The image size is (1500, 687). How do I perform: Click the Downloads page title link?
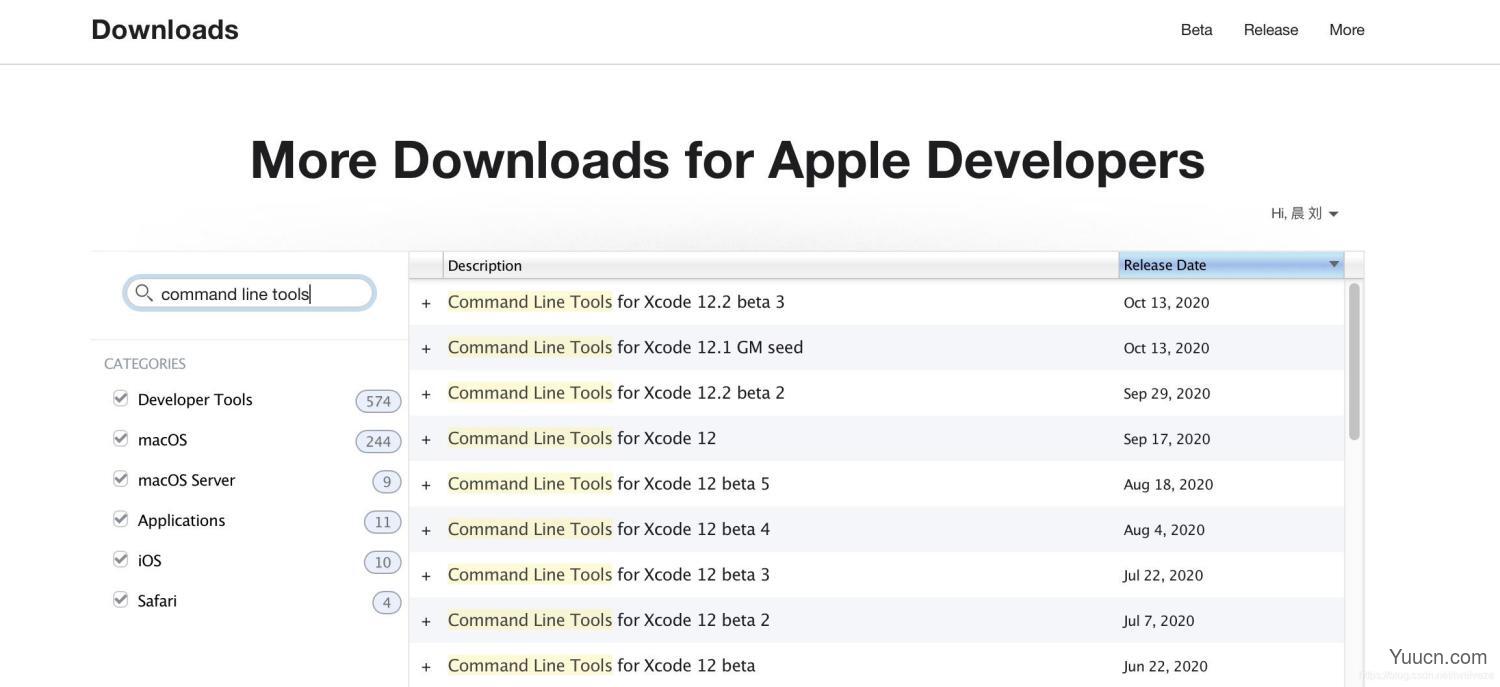click(x=165, y=30)
